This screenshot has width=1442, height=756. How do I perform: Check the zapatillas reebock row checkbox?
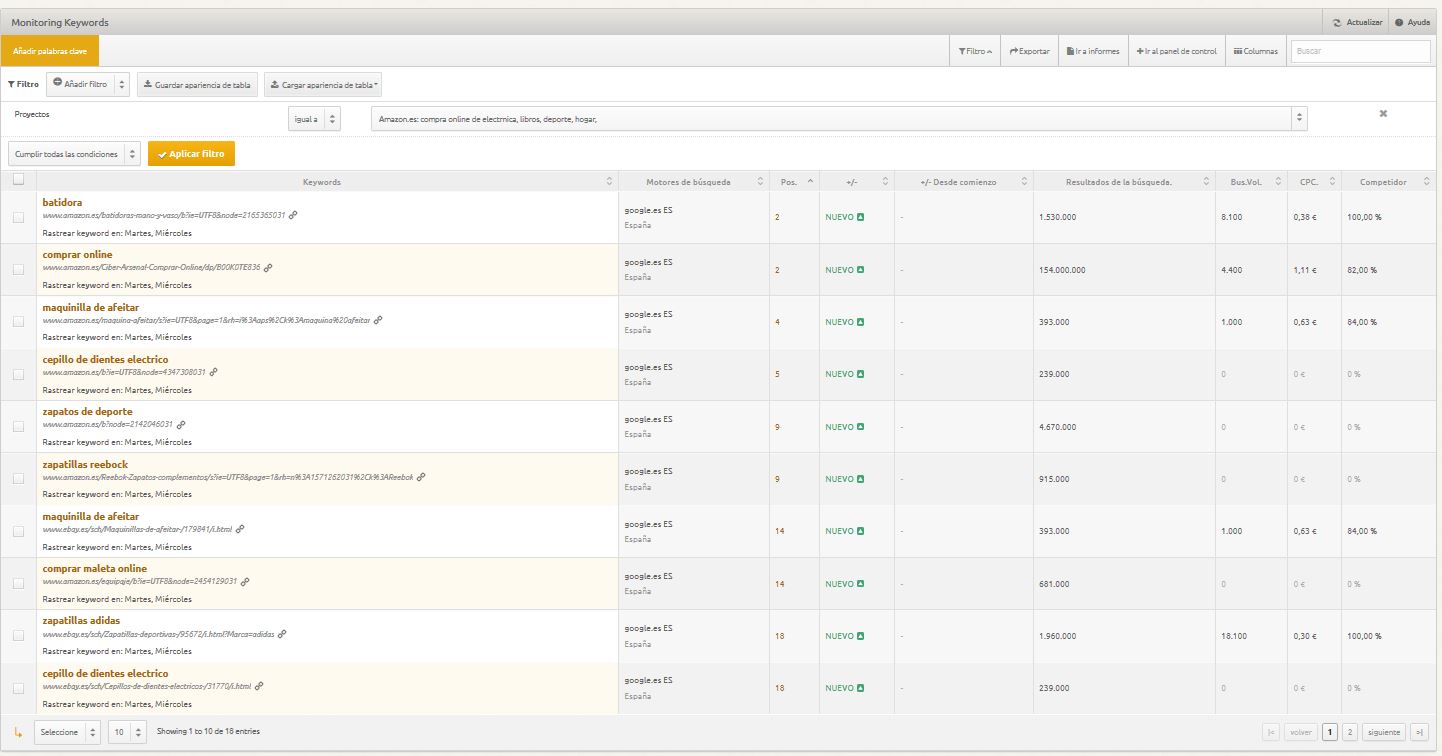(18, 479)
